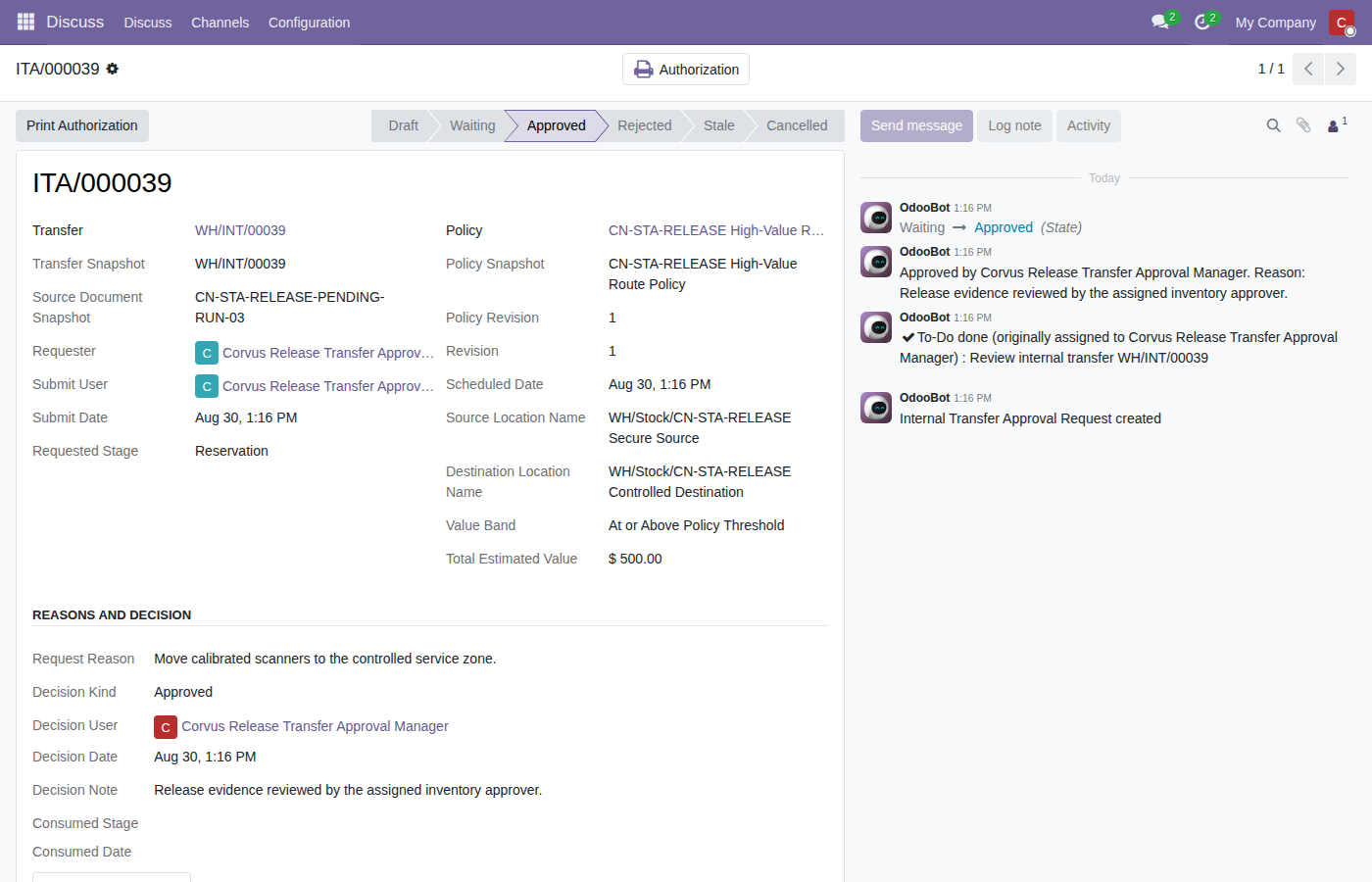
Task: Select the Rejected status stage
Action: [644, 125]
